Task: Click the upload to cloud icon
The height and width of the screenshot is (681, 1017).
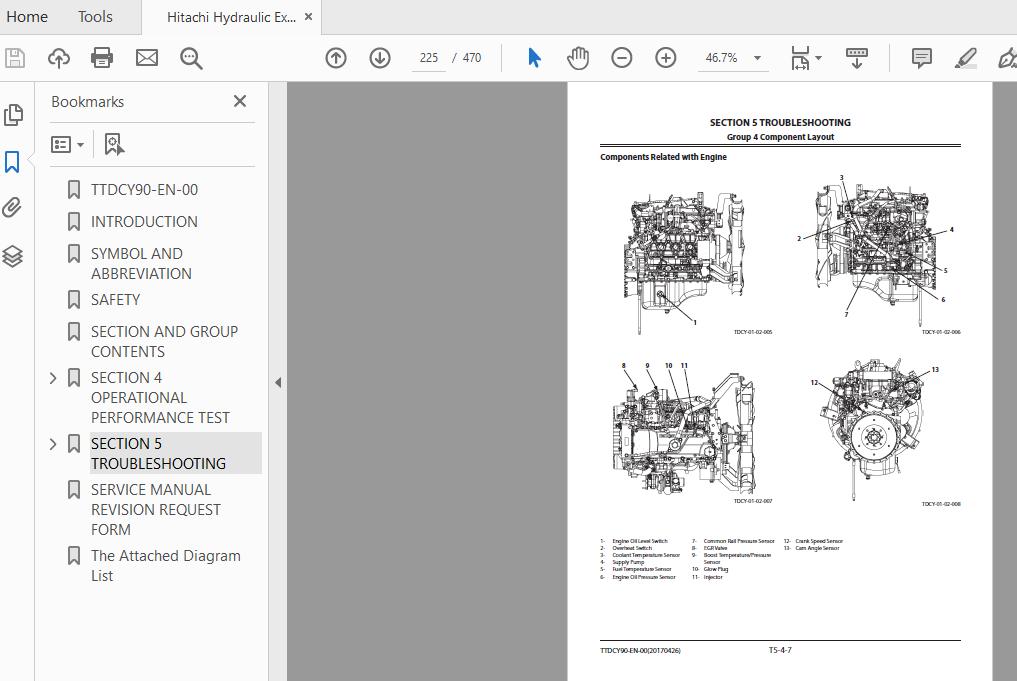Action: [59, 58]
